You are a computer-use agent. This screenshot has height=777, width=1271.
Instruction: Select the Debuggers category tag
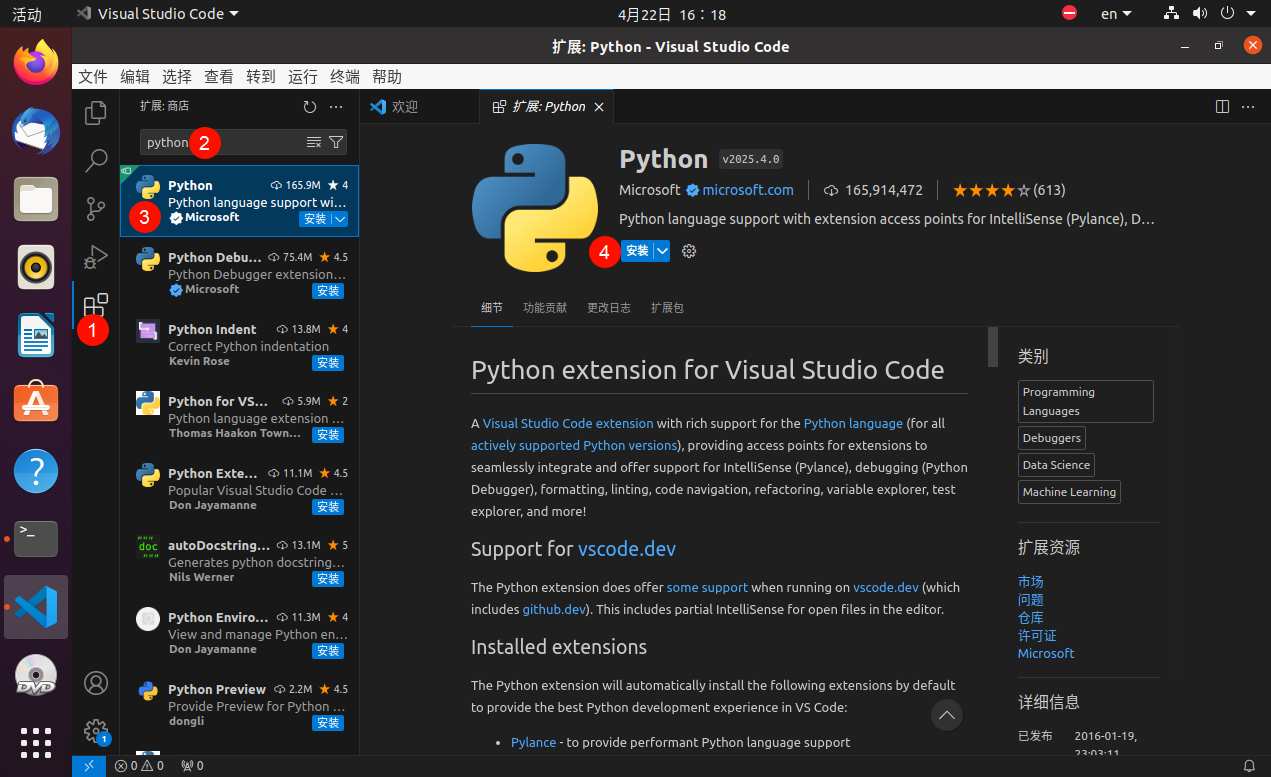[1052, 438]
